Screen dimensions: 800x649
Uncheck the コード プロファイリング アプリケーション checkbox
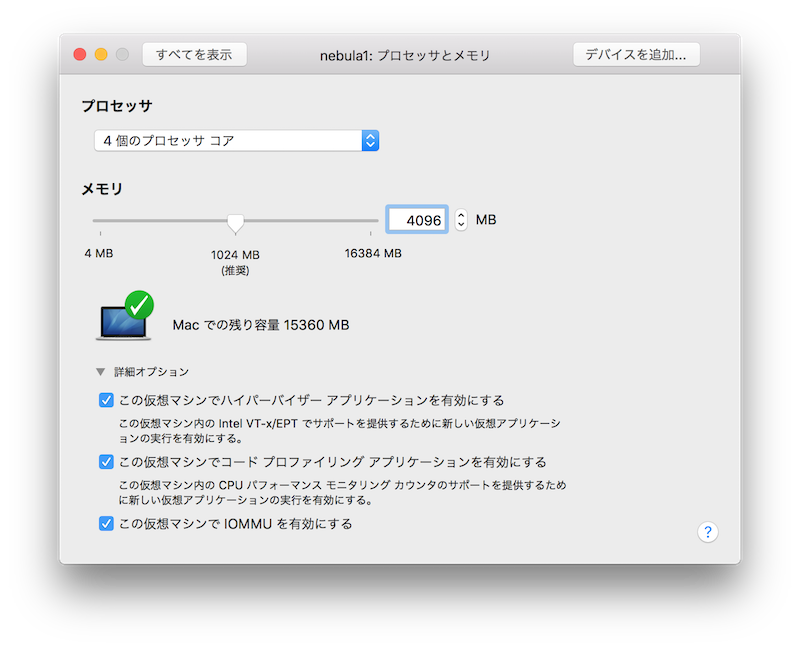tap(106, 462)
